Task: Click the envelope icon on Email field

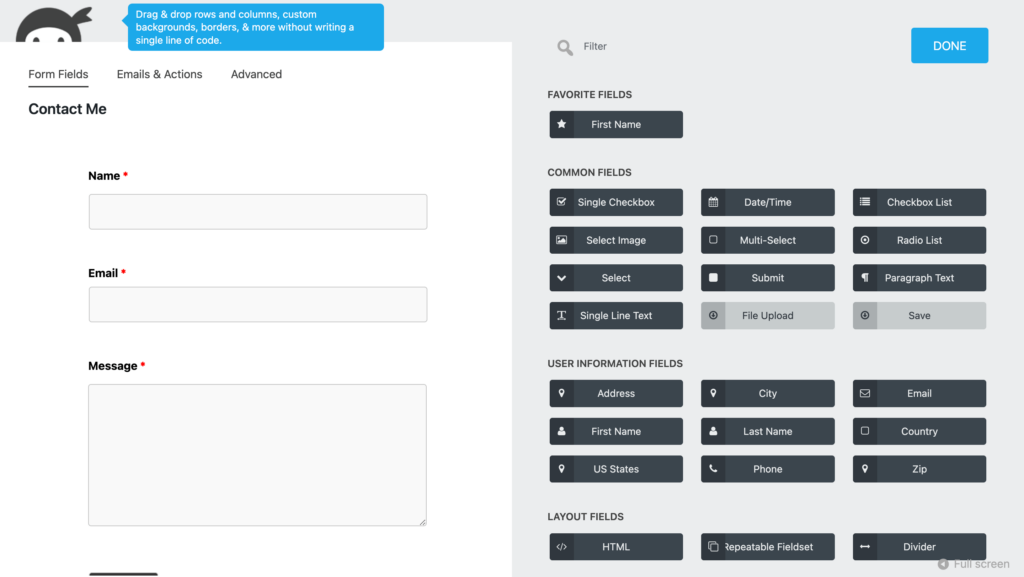Action: pyautogui.click(x=865, y=393)
